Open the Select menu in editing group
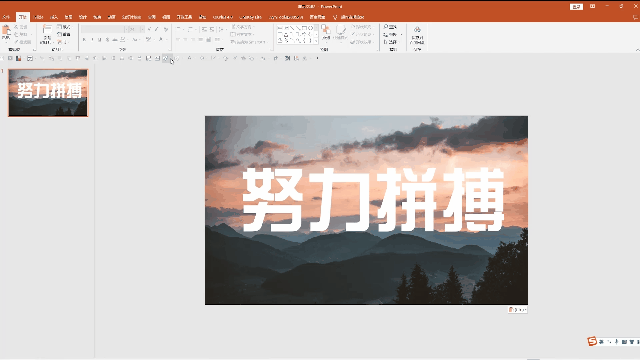The width and height of the screenshot is (640, 360). pyautogui.click(x=391, y=42)
